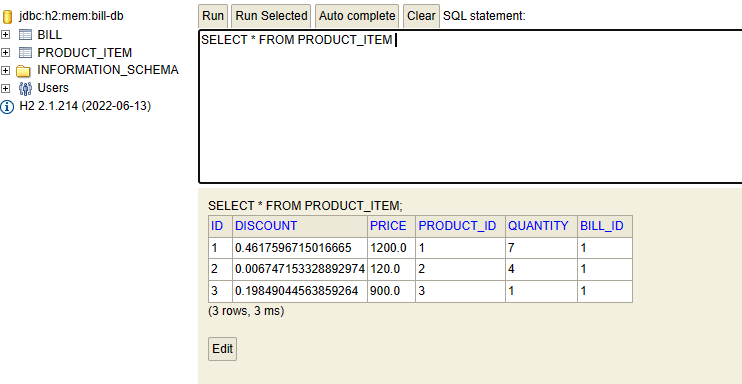Click the Edit button below results
742x384 pixels.
click(222, 349)
